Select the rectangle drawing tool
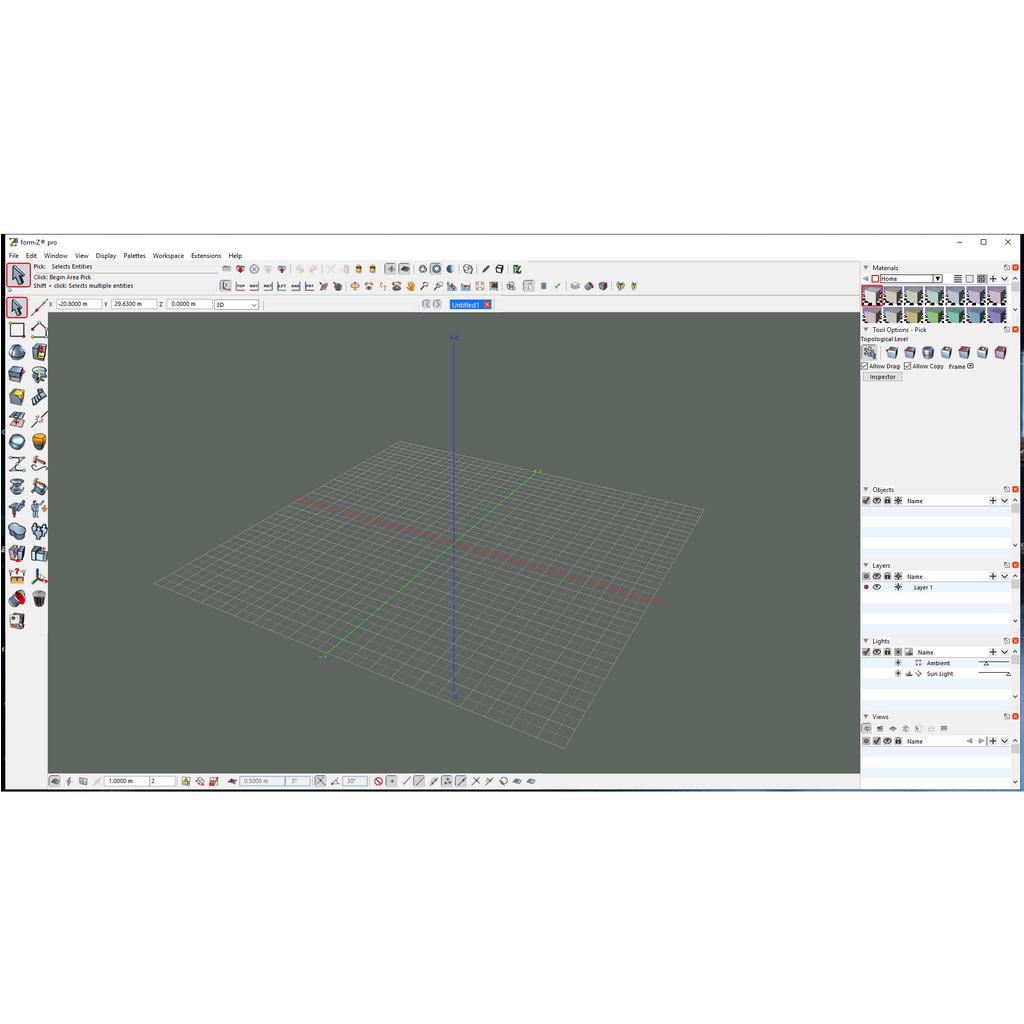This screenshot has width=1024, height=1024. 17,330
